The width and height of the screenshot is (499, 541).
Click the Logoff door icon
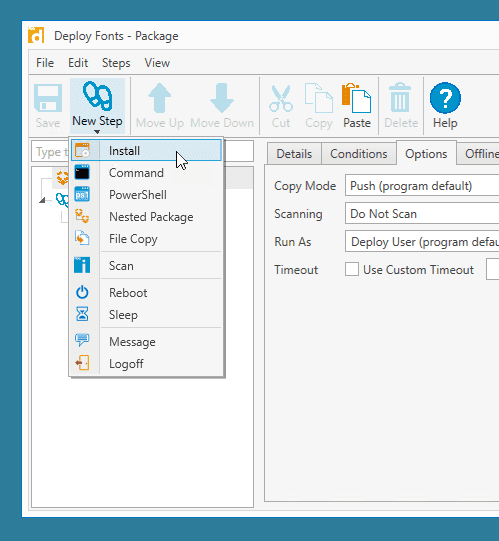(82, 363)
